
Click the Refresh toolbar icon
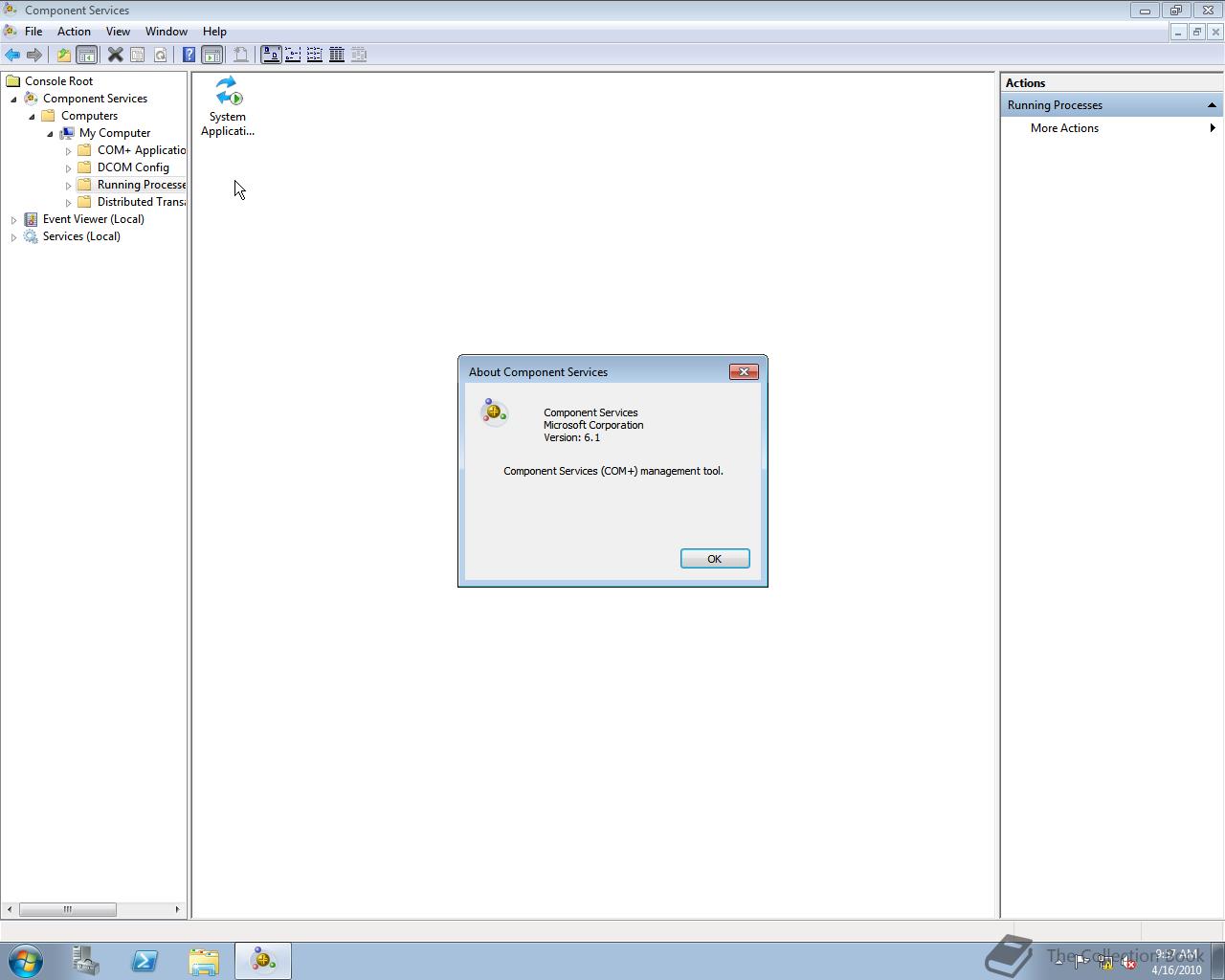(x=160, y=55)
